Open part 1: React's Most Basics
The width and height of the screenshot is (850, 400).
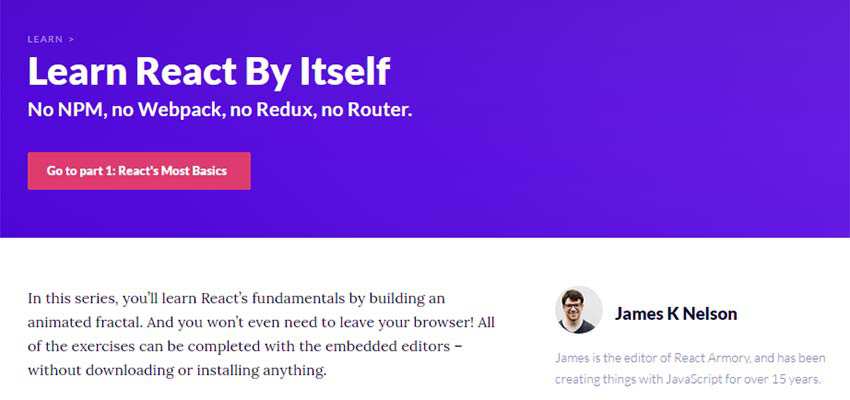pos(139,171)
